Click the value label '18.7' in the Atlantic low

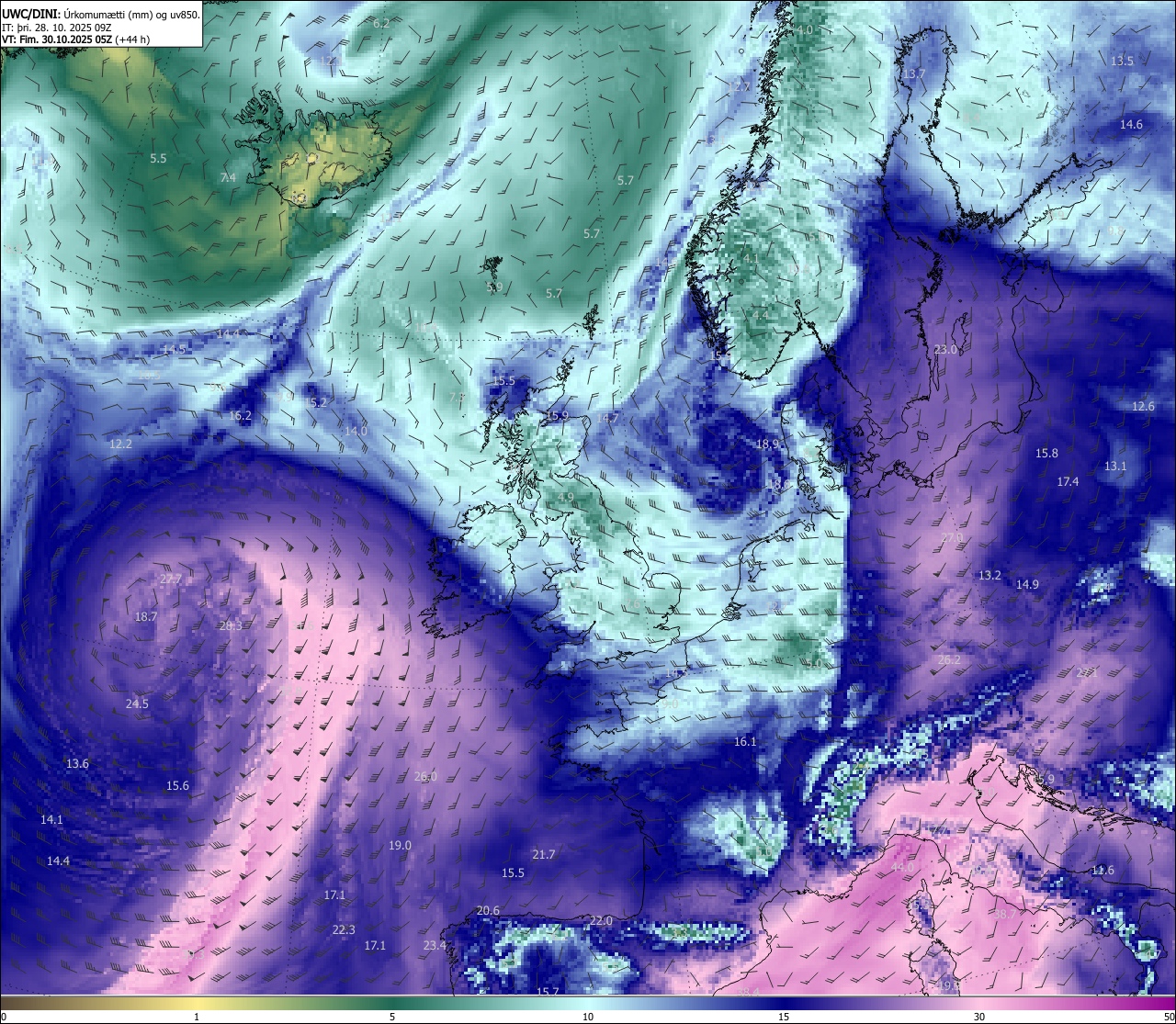[x=146, y=616]
